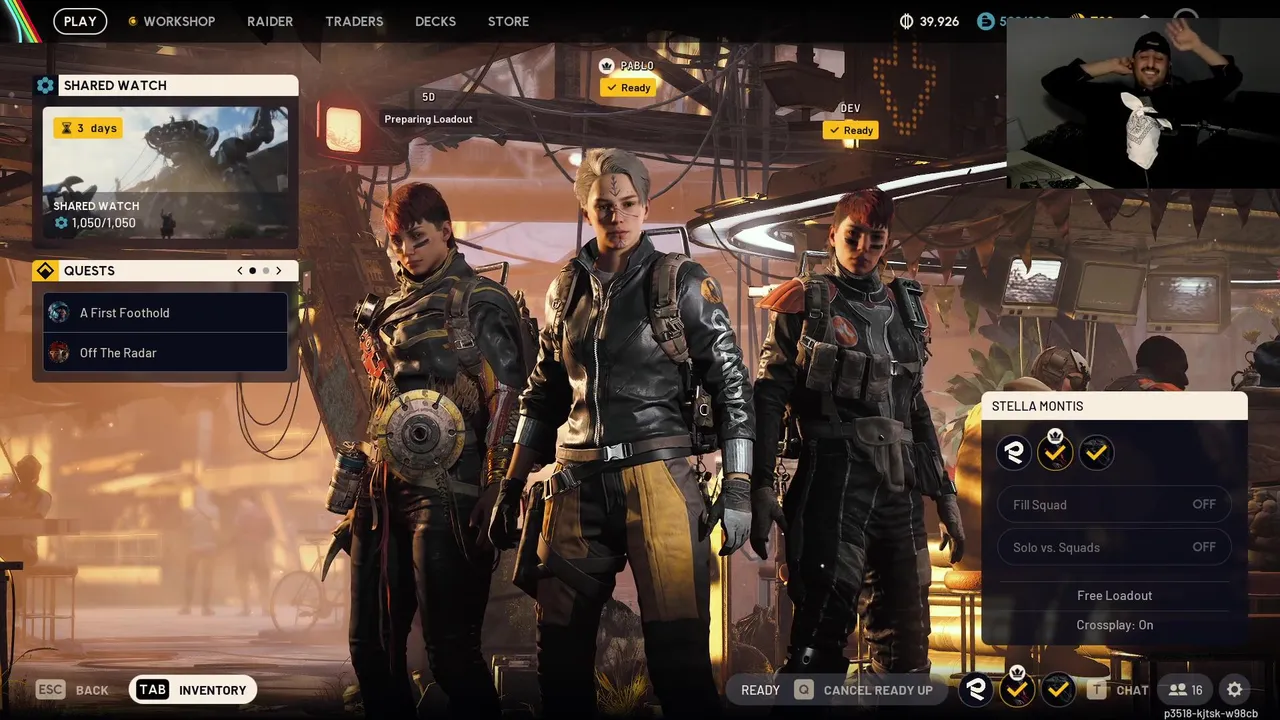Select the first quests page dot
1280x720 pixels.
252,271
